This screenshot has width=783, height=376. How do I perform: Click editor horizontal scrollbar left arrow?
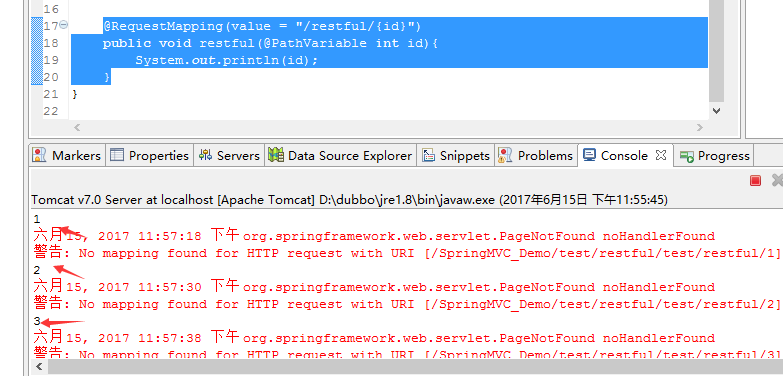[x=77, y=127]
